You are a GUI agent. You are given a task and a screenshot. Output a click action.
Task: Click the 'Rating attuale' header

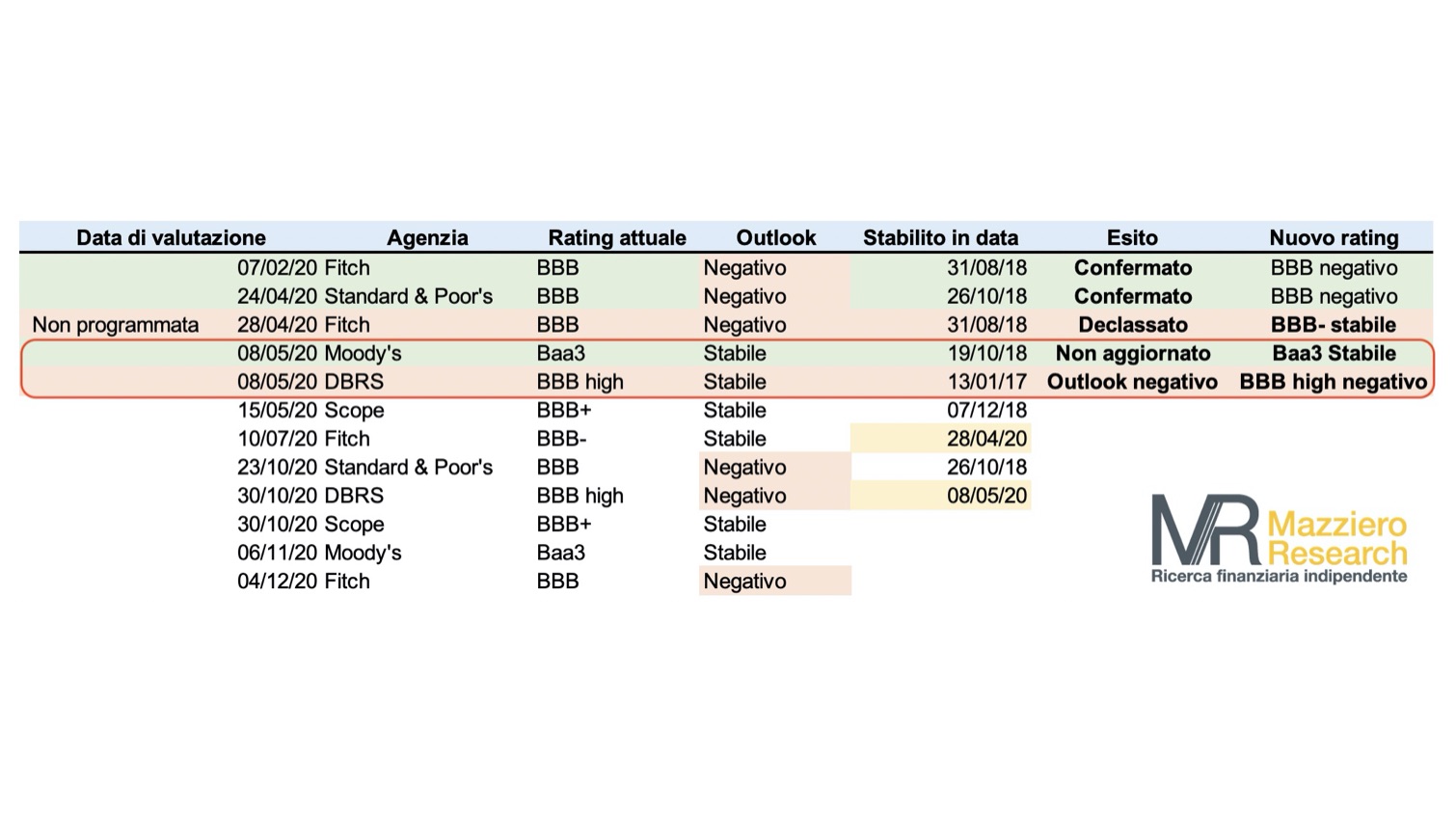coord(617,238)
